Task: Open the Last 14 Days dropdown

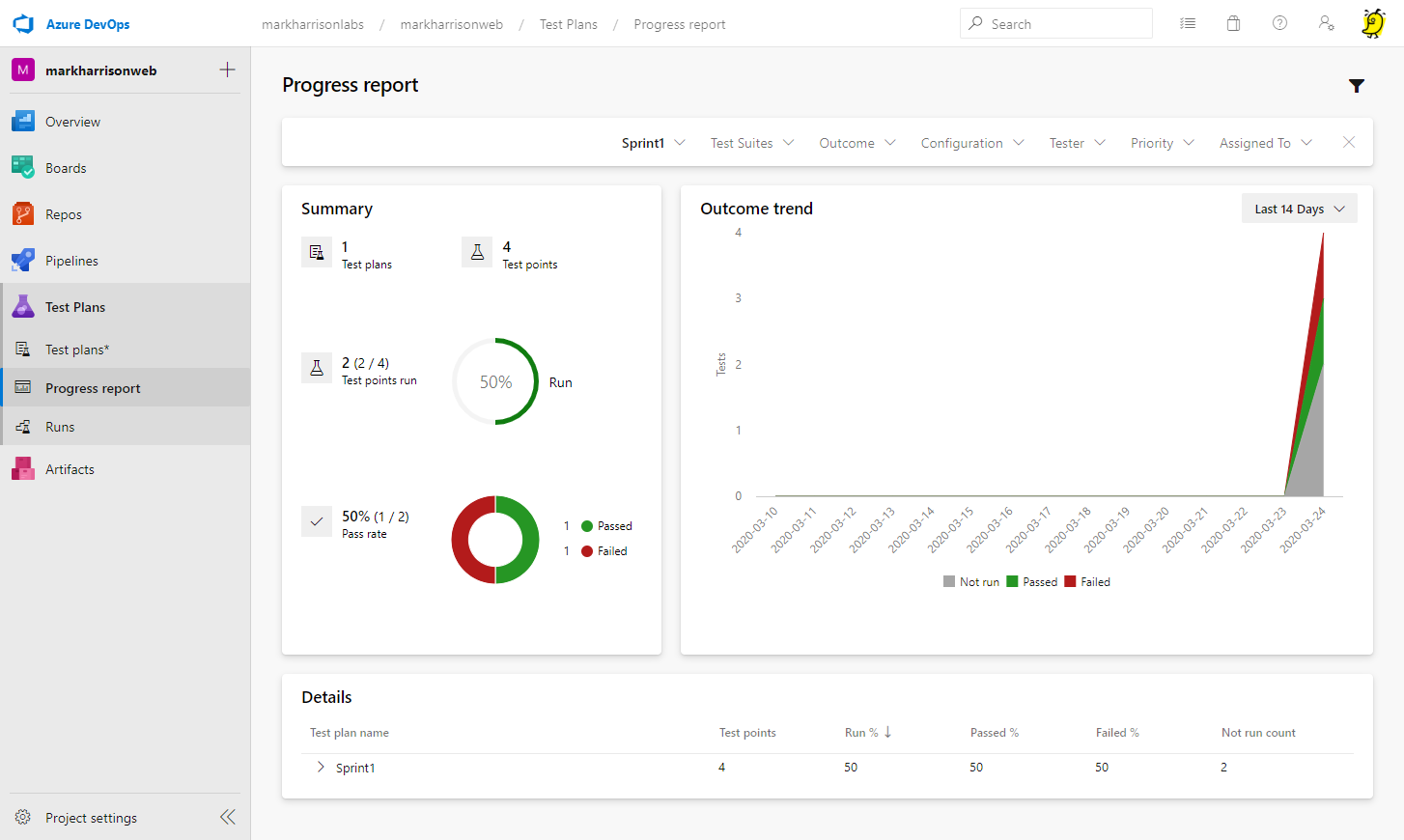Action: (1299, 209)
